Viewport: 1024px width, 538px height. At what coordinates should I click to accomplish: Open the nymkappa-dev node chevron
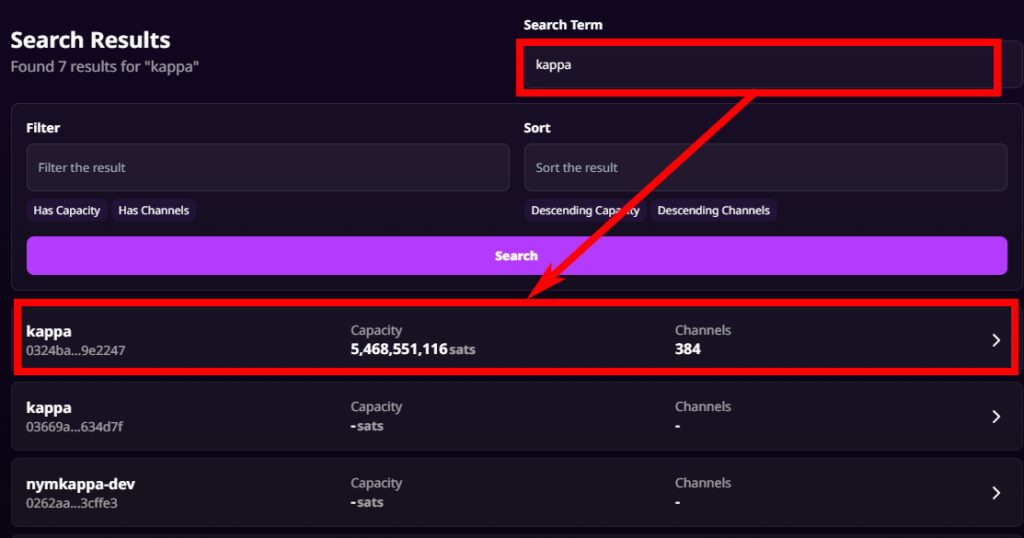(x=995, y=493)
